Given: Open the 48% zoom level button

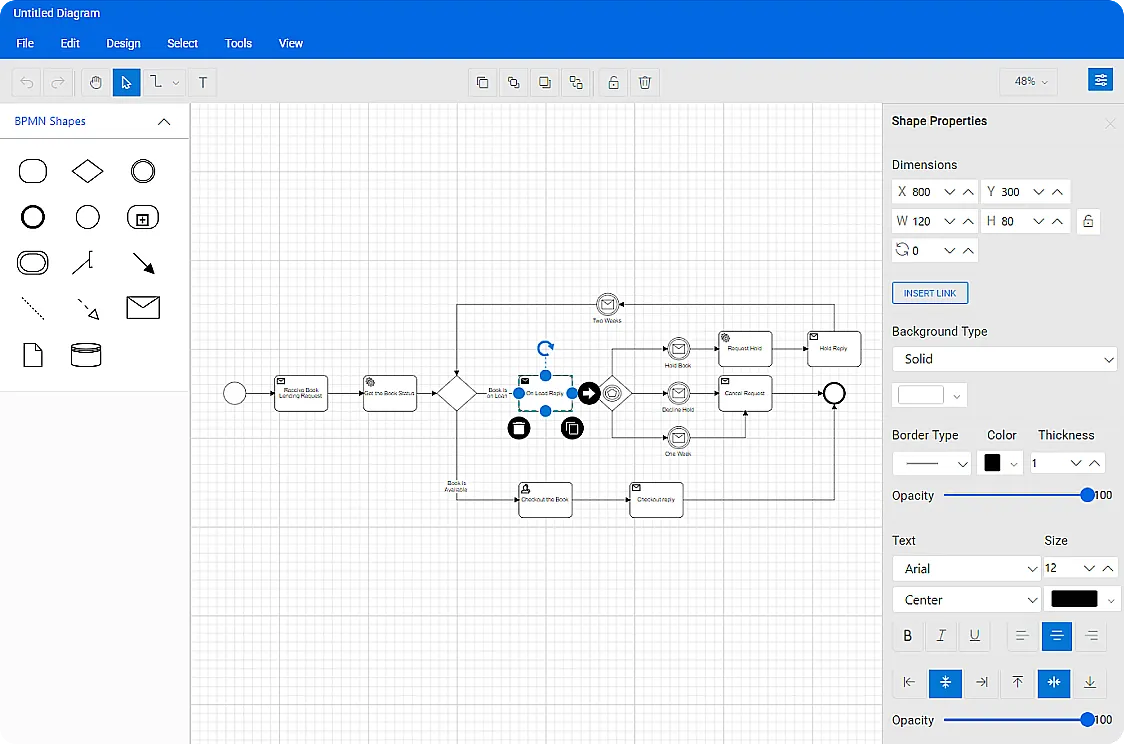Looking at the screenshot, I should point(1030,82).
